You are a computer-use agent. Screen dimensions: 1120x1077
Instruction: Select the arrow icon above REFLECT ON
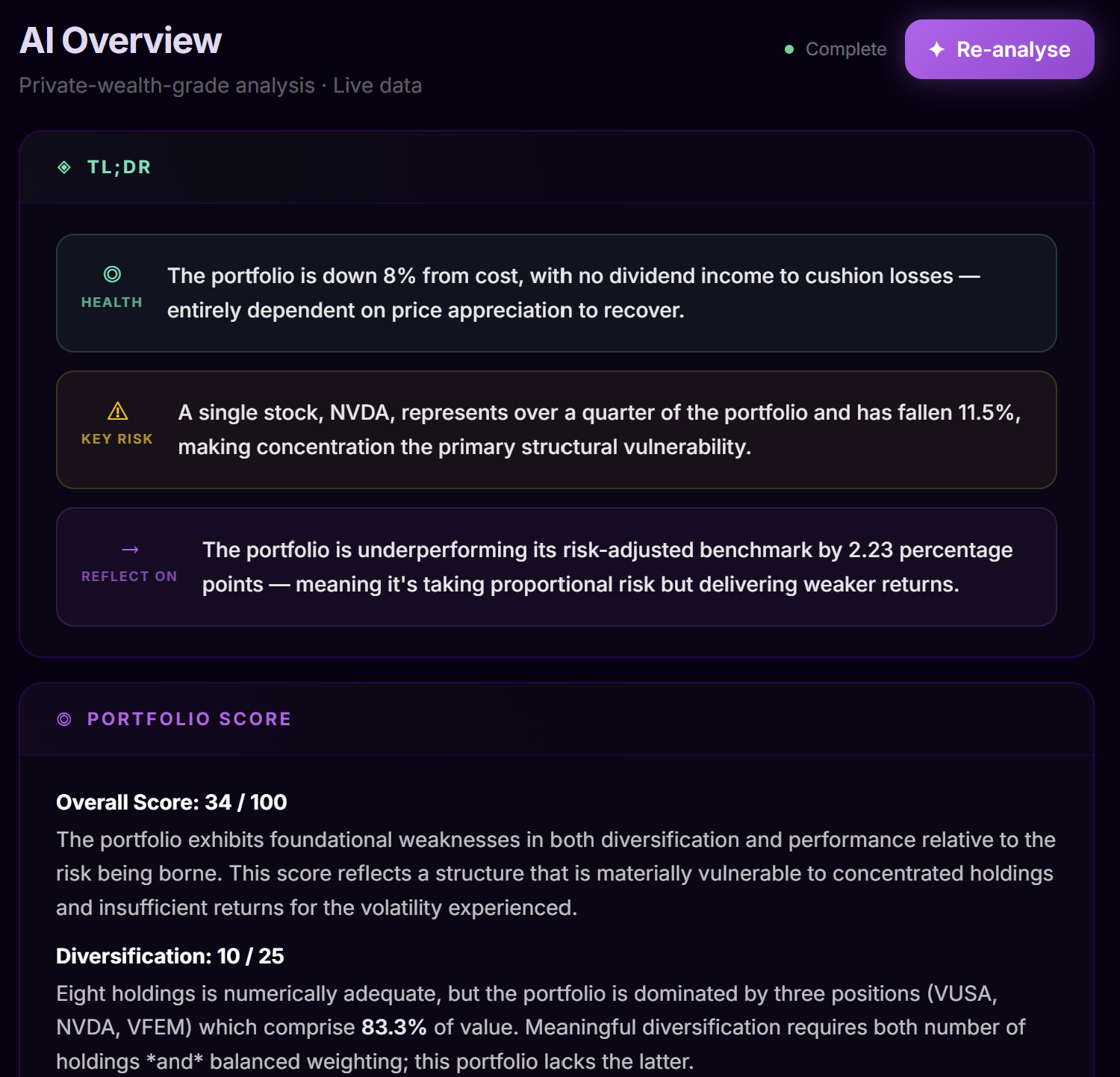(x=129, y=548)
